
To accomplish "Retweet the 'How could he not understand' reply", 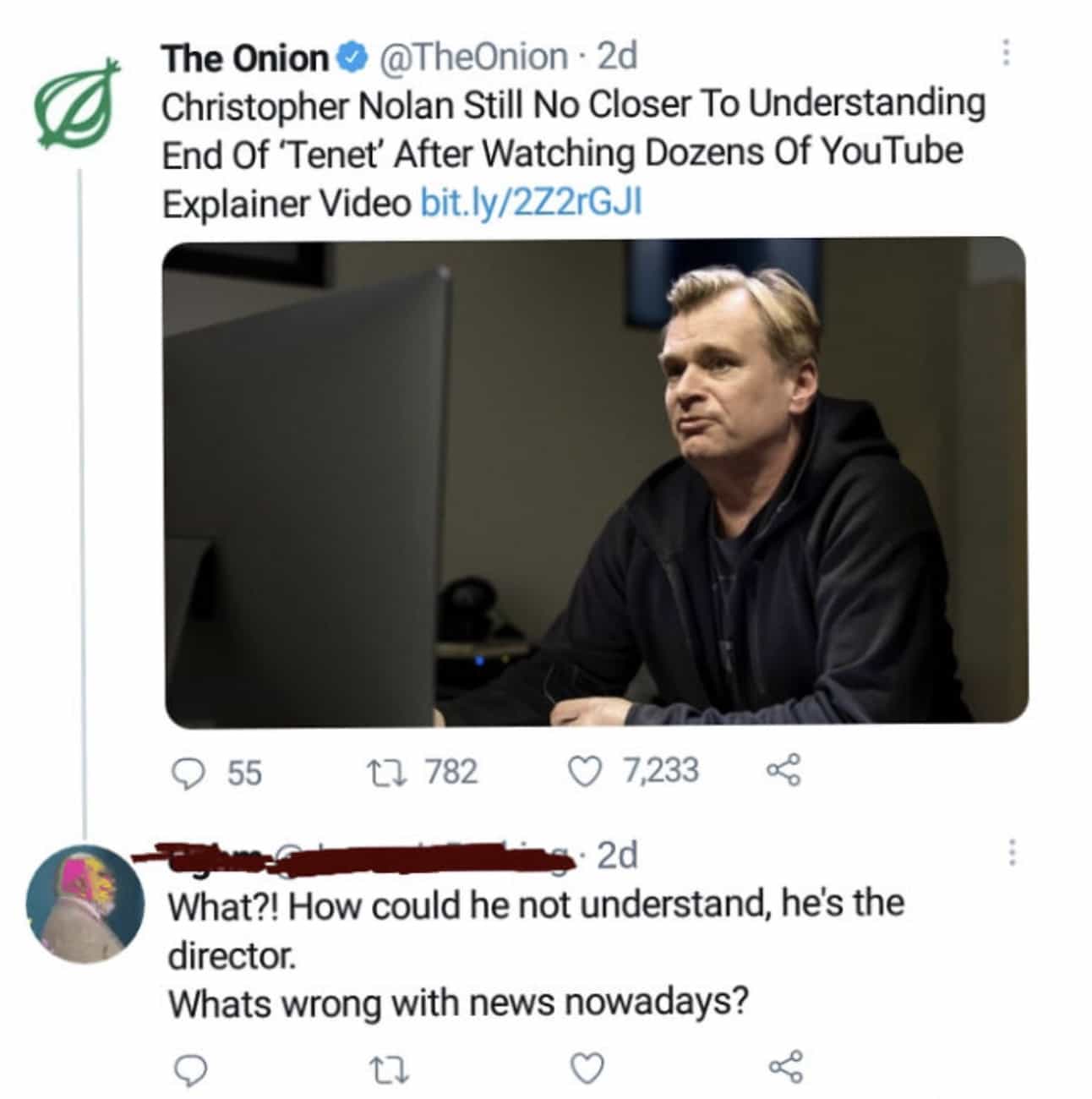I will tap(396, 1069).
